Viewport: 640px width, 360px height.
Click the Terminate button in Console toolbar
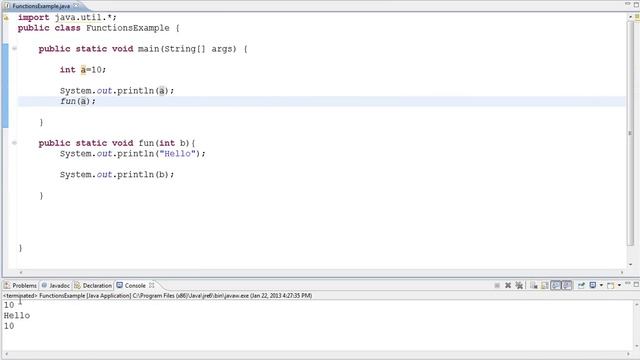coord(497,285)
